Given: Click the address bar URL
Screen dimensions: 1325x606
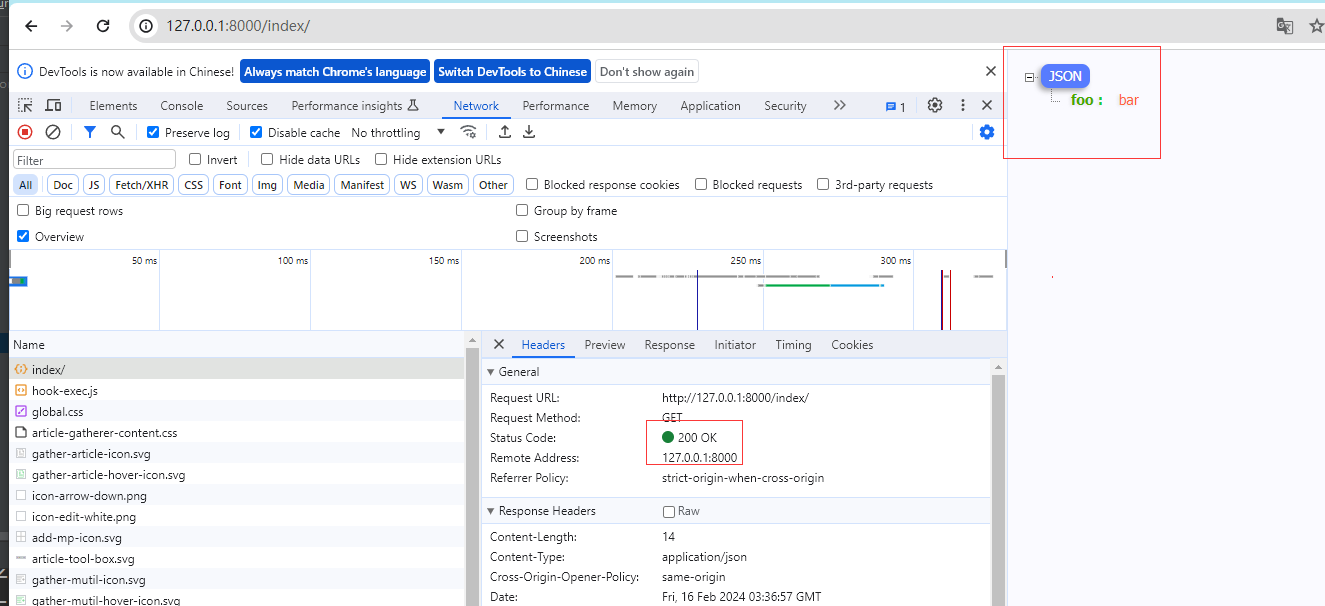Looking at the screenshot, I should [x=237, y=26].
